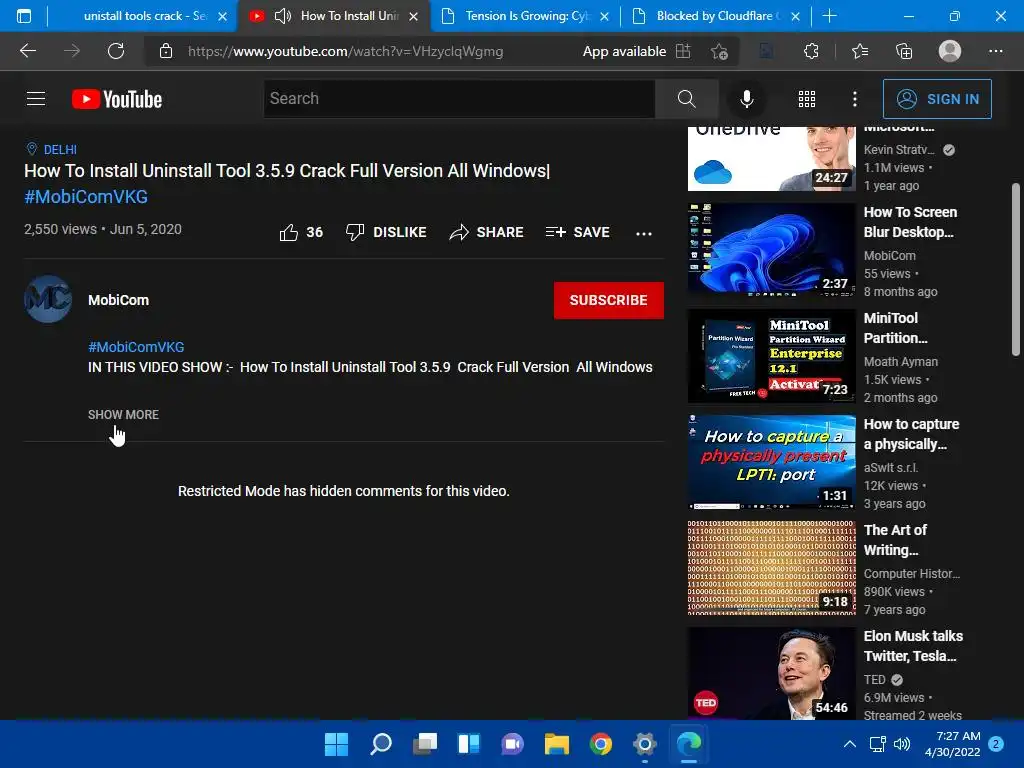Screen dimensions: 1024x768
Task: Open the browser profile avatar
Action: pyautogui.click(x=950, y=51)
